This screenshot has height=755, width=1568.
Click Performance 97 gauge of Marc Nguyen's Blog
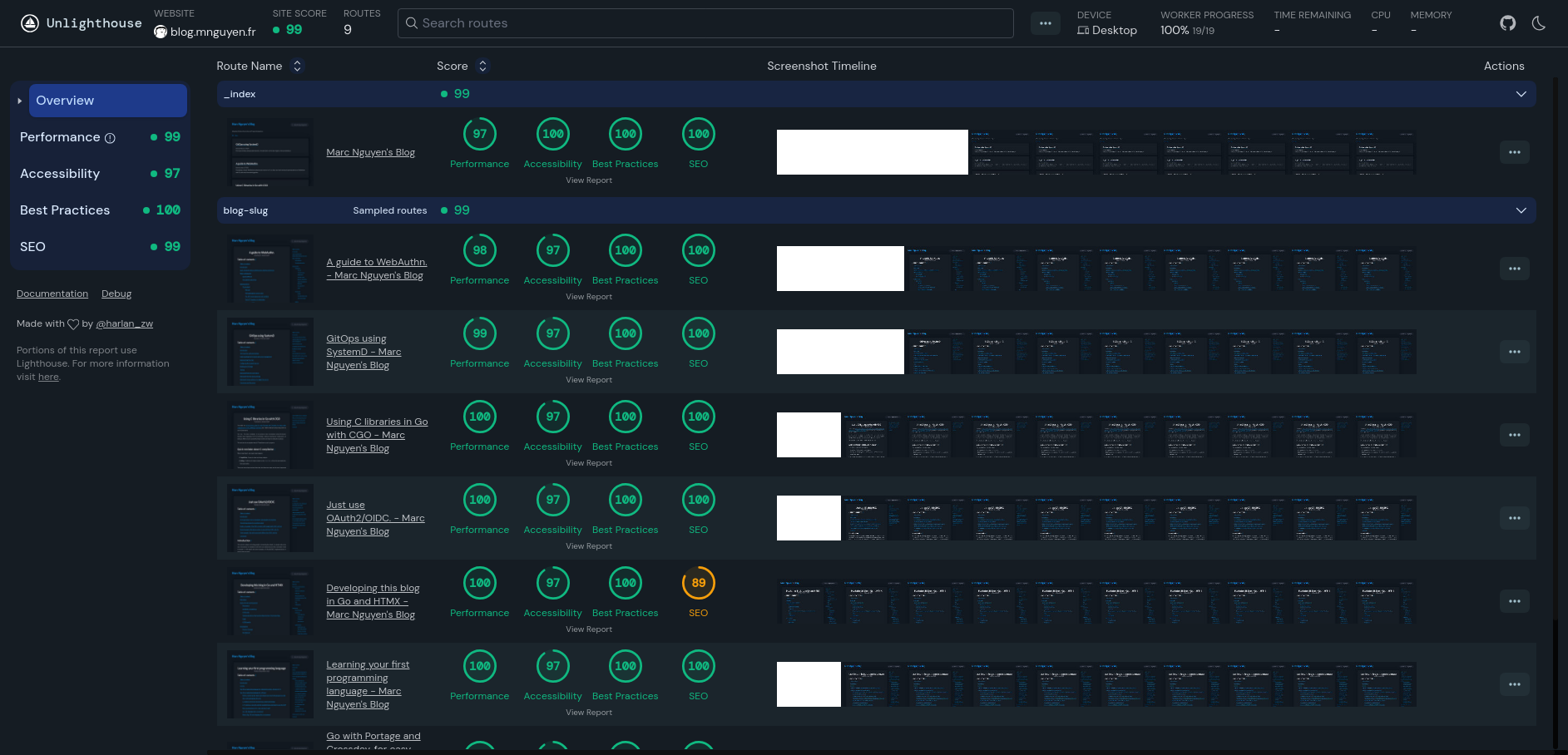pyautogui.click(x=480, y=134)
